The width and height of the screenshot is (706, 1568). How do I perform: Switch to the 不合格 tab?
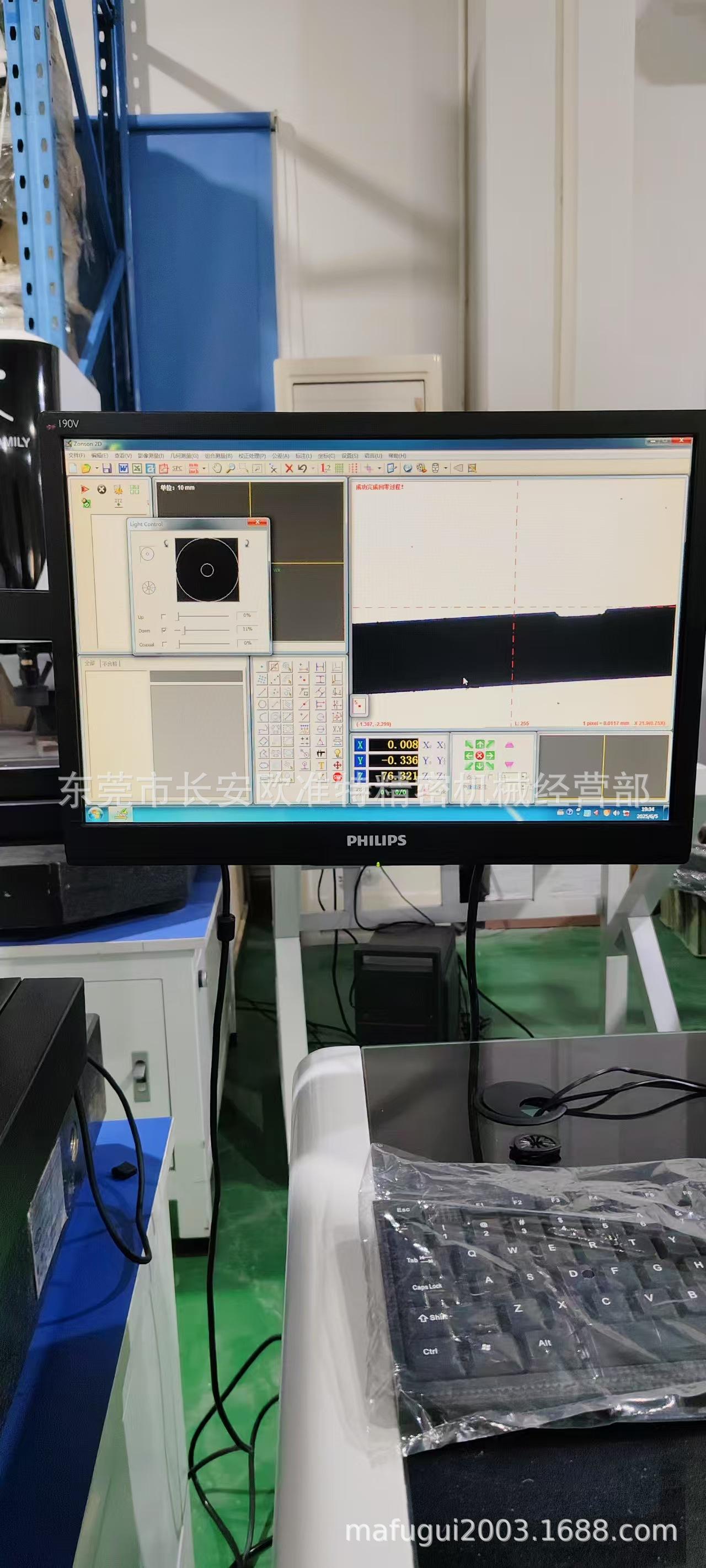[110, 663]
